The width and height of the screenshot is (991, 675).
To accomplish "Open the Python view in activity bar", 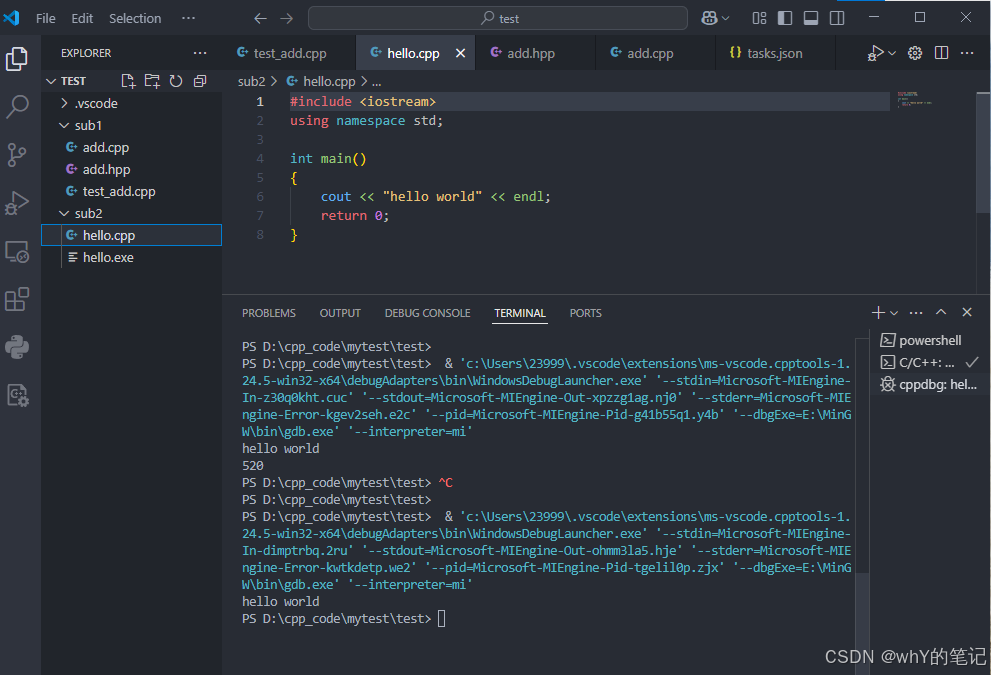I will (x=17, y=347).
